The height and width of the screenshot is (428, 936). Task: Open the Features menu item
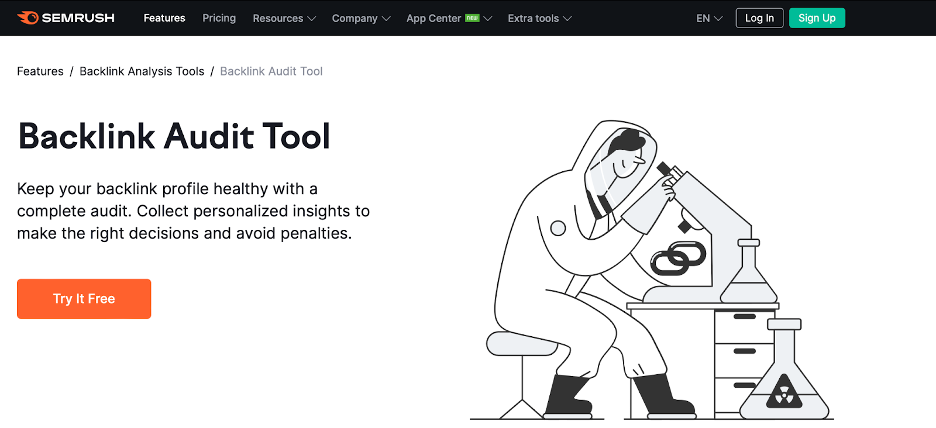tap(164, 18)
